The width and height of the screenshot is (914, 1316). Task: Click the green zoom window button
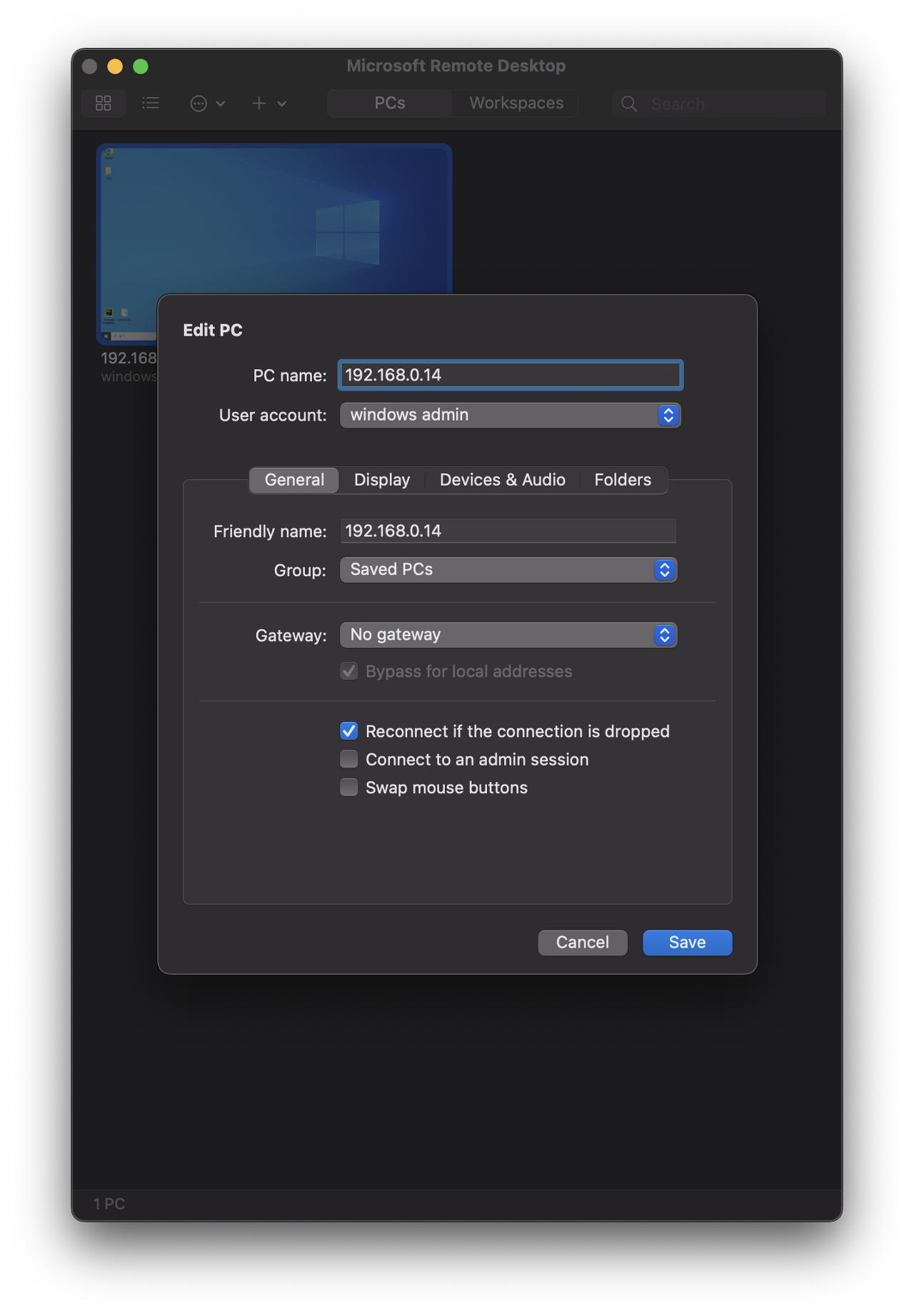141,66
